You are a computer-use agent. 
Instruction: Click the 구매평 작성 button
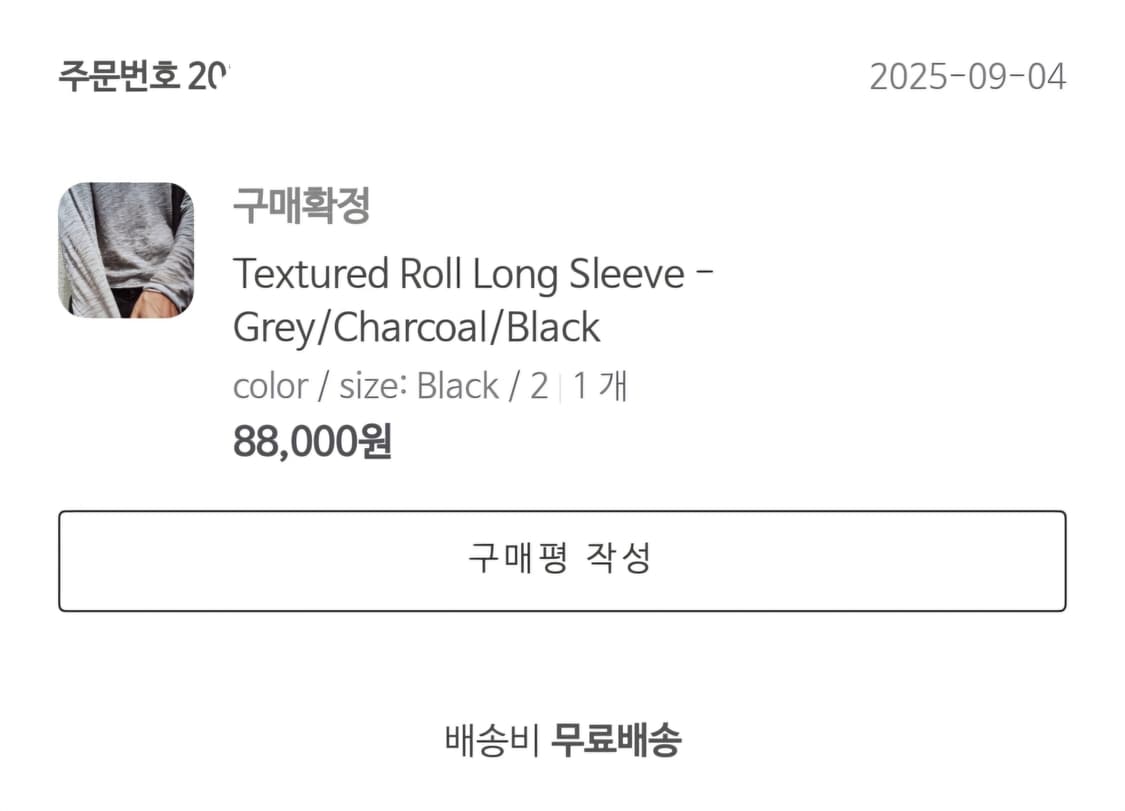[x=561, y=560]
